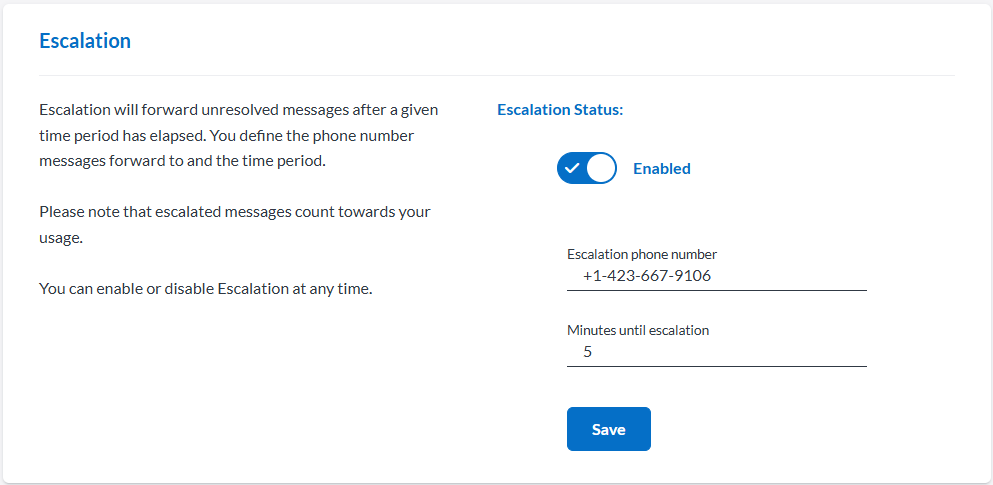Click the "Escalation Status:" label
Image resolution: width=993 pixels, height=485 pixels.
(560, 110)
